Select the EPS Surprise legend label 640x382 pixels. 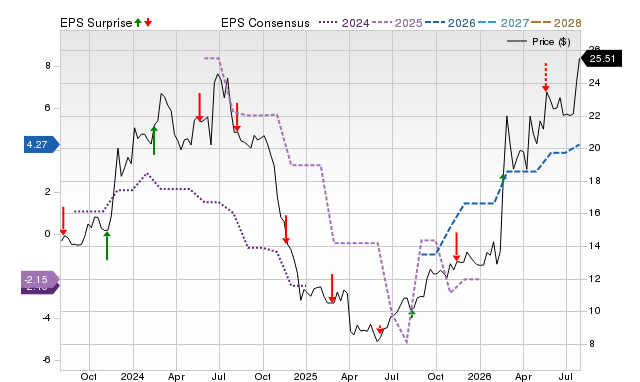coord(96,23)
